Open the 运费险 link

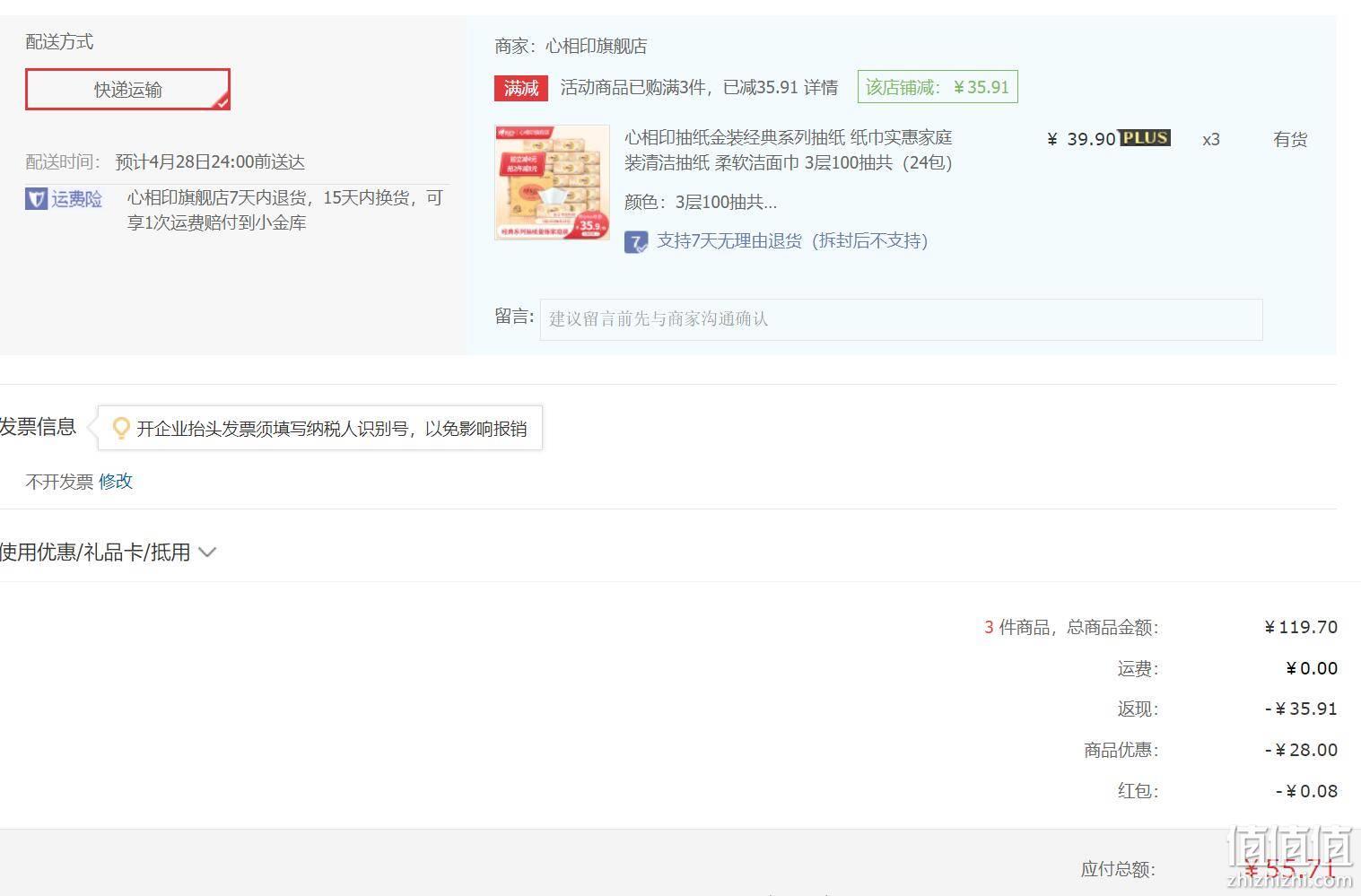tap(76, 199)
